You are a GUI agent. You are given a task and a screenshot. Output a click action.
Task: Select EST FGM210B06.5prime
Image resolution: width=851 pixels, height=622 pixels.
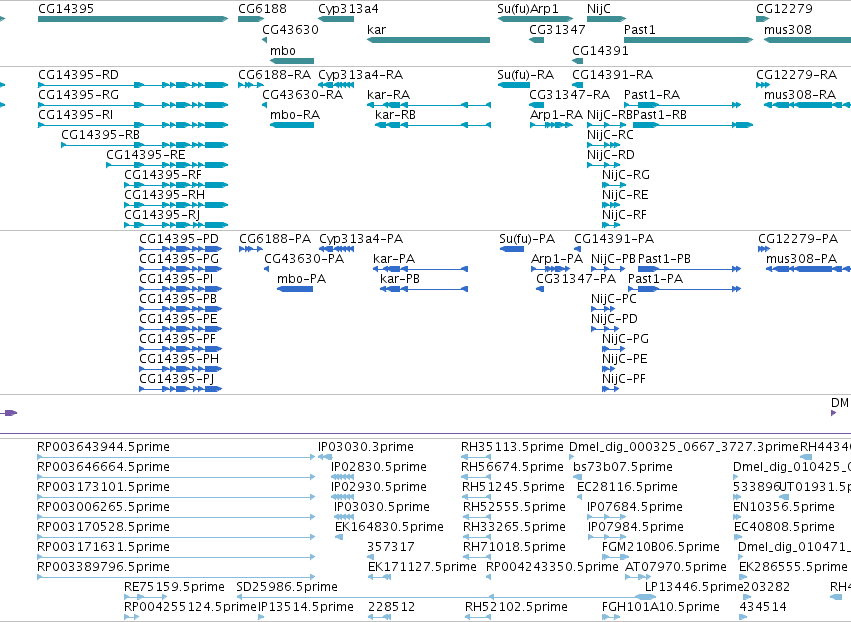(x=661, y=547)
